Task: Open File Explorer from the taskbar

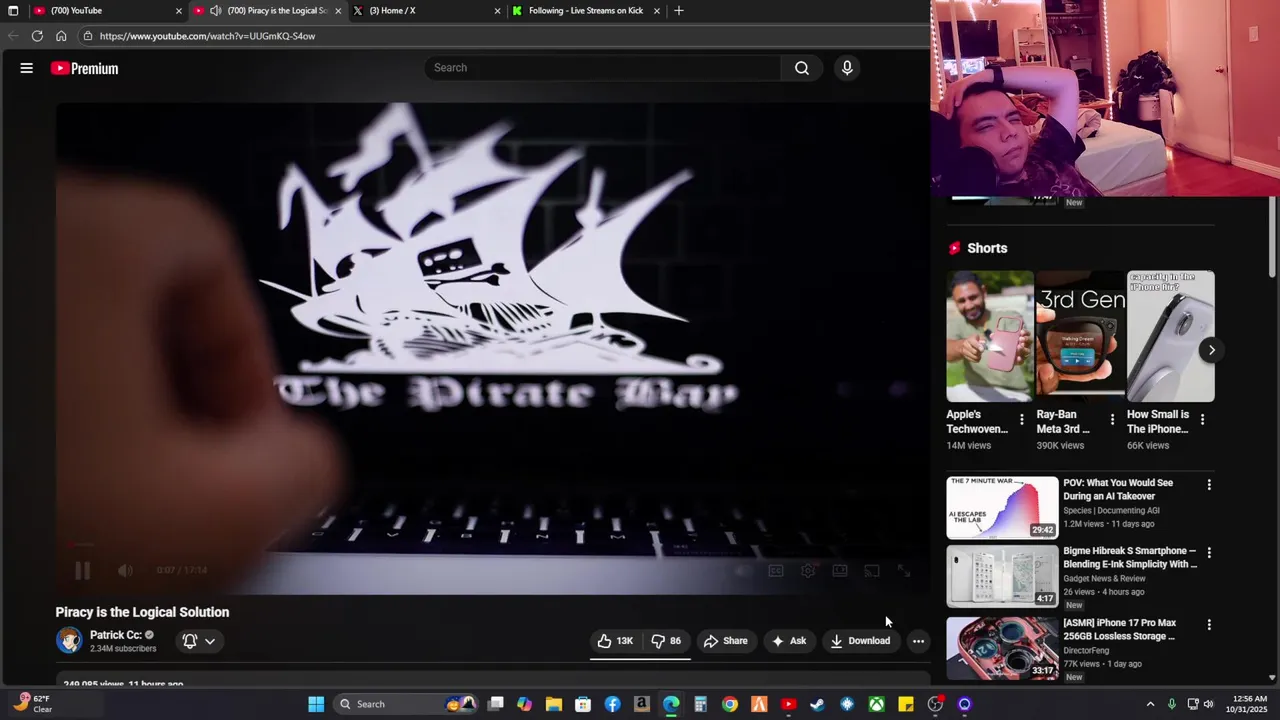Action: (553, 704)
